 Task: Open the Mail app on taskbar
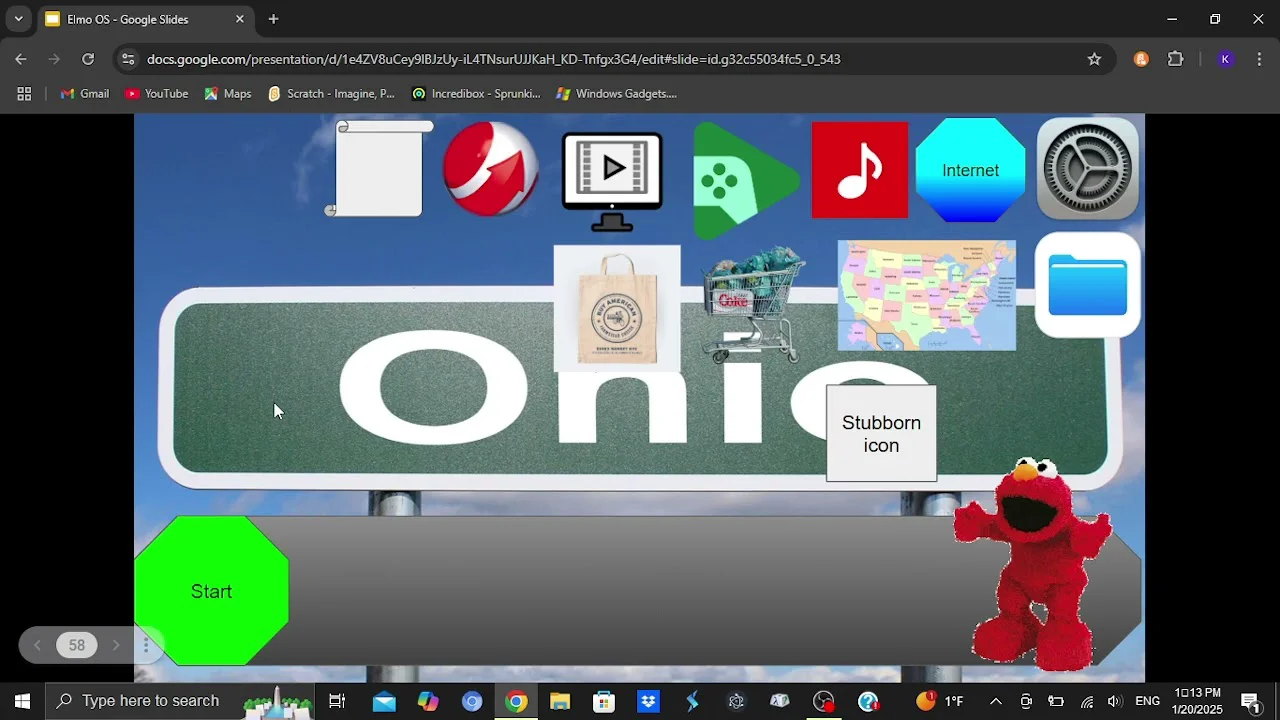click(384, 701)
